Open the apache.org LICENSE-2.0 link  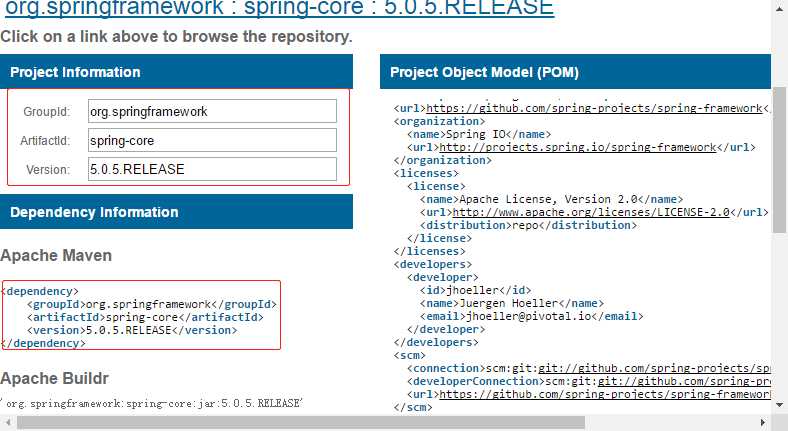click(590, 212)
